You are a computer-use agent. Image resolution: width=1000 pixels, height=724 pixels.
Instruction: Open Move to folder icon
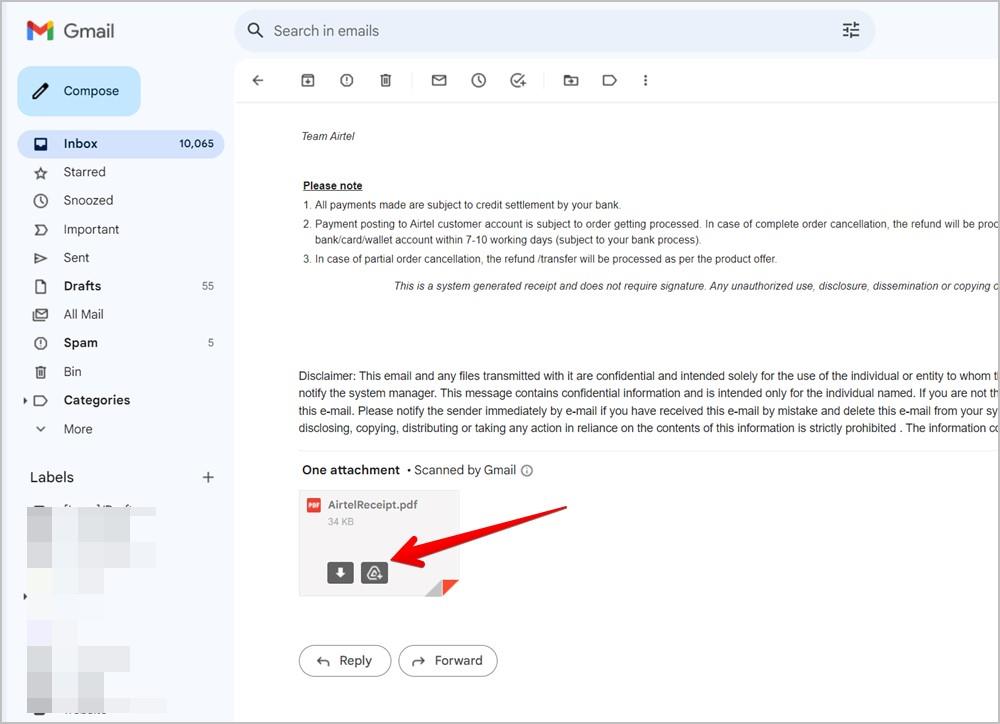[x=571, y=80]
